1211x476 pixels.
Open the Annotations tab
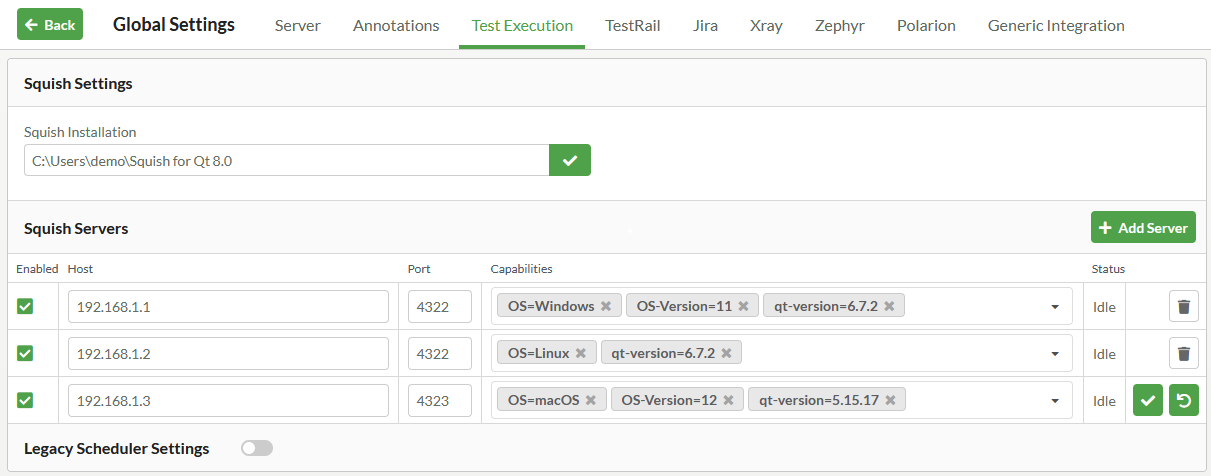[396, 25]
